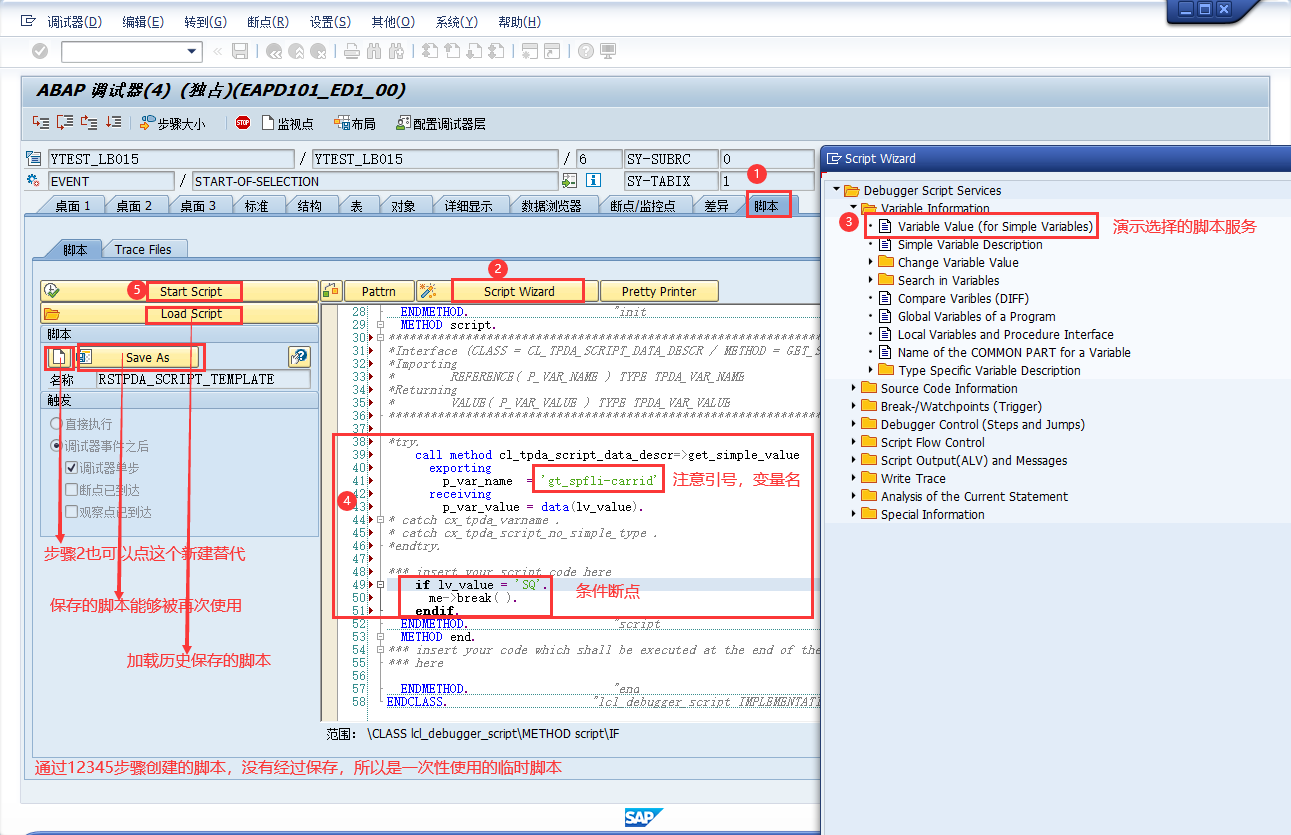Click the script name field RSTPDA_SCRIPT_TEMPLATE

click(203, 380)
